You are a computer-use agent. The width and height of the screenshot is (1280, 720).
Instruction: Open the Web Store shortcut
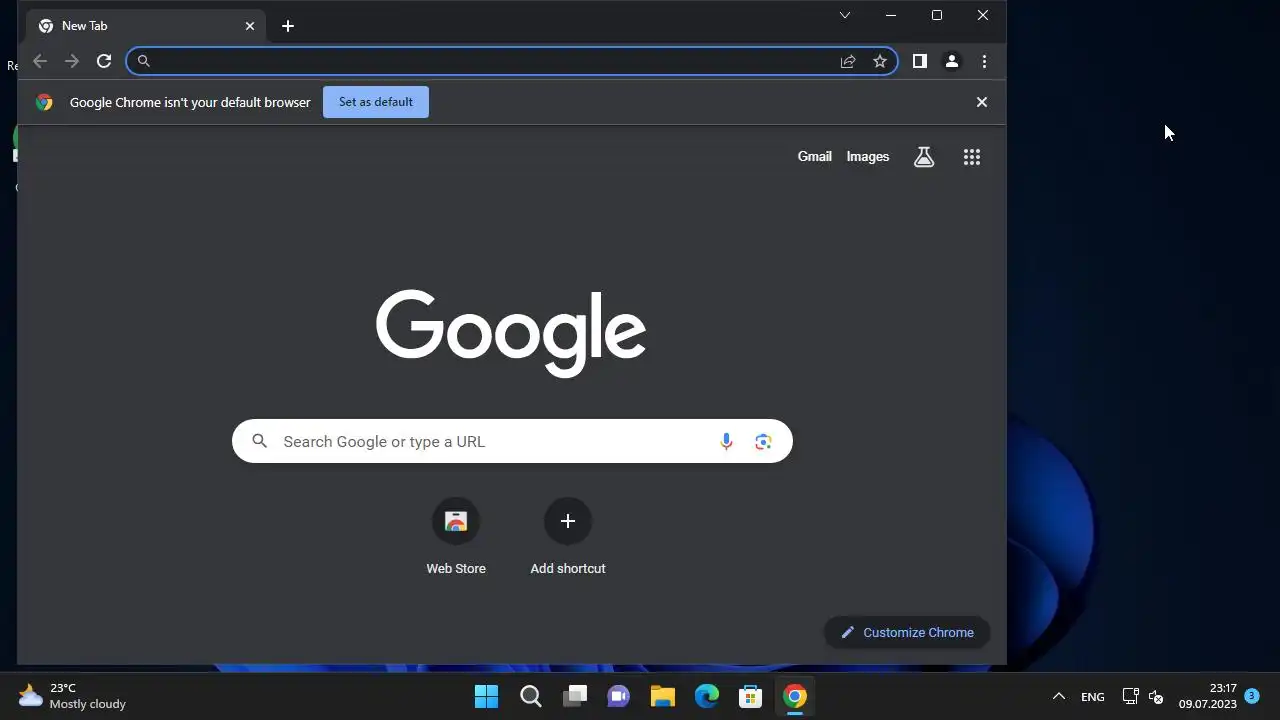(456, 537)
